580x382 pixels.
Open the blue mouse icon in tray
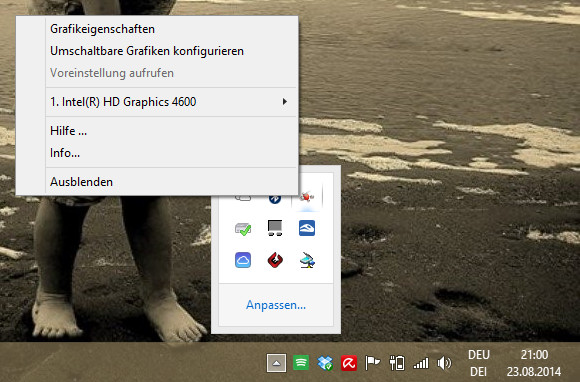pos(307,228)
